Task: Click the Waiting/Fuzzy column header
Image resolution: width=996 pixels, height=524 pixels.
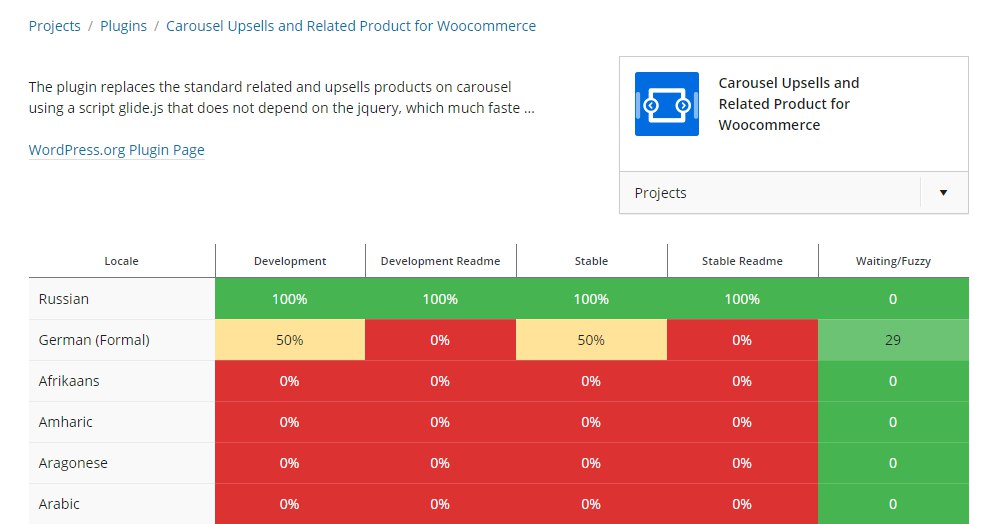Action: (x=893, y=261)
